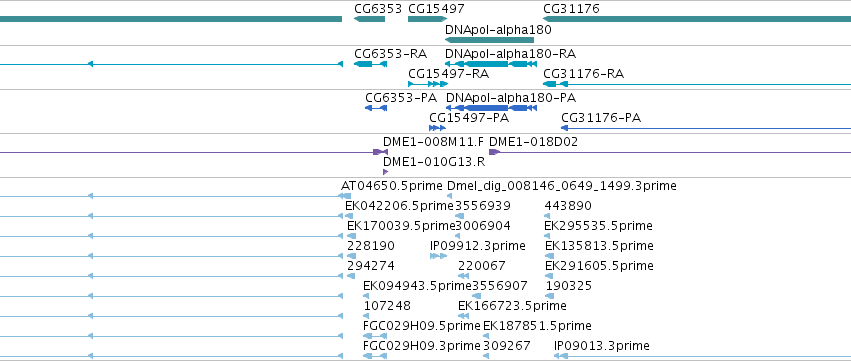Select the CG6353-RA transcript glyph

pos(370,64)
